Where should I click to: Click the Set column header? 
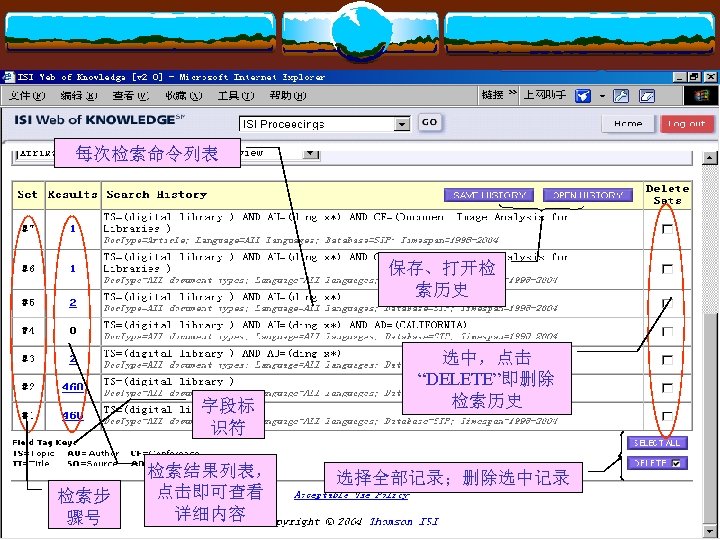click(28, 195)
